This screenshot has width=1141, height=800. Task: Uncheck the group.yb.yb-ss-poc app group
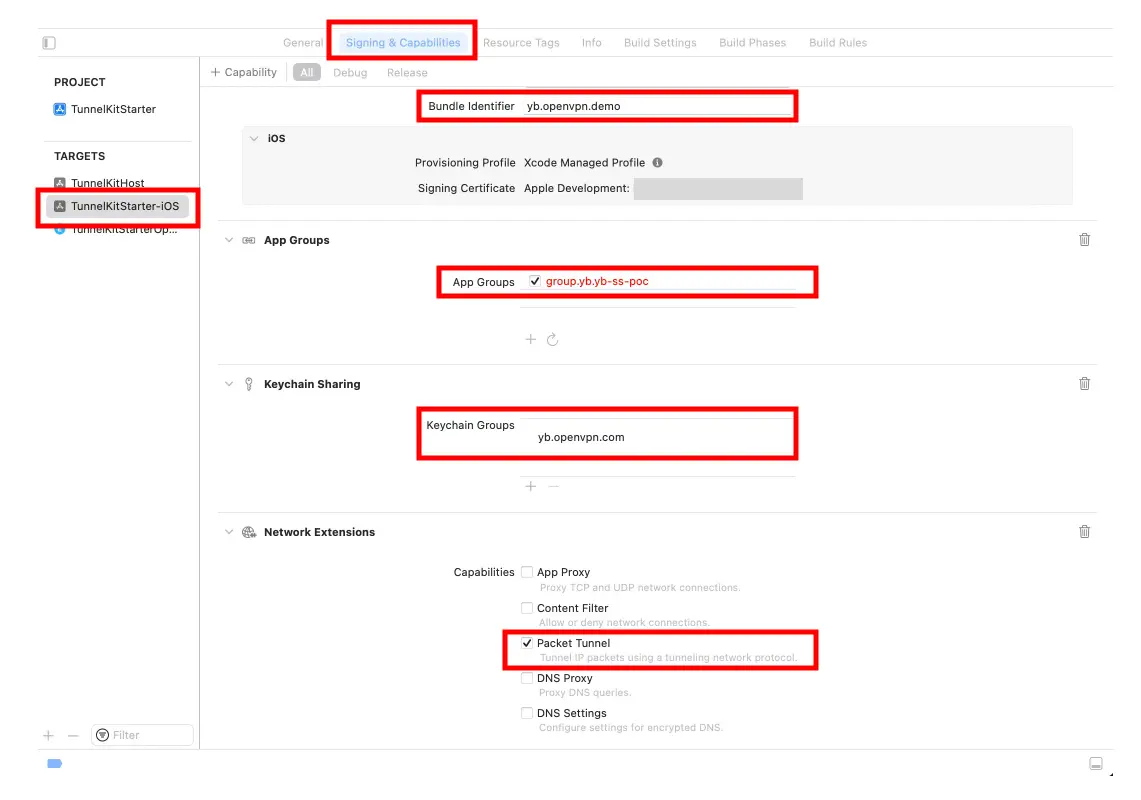(535, 282)
